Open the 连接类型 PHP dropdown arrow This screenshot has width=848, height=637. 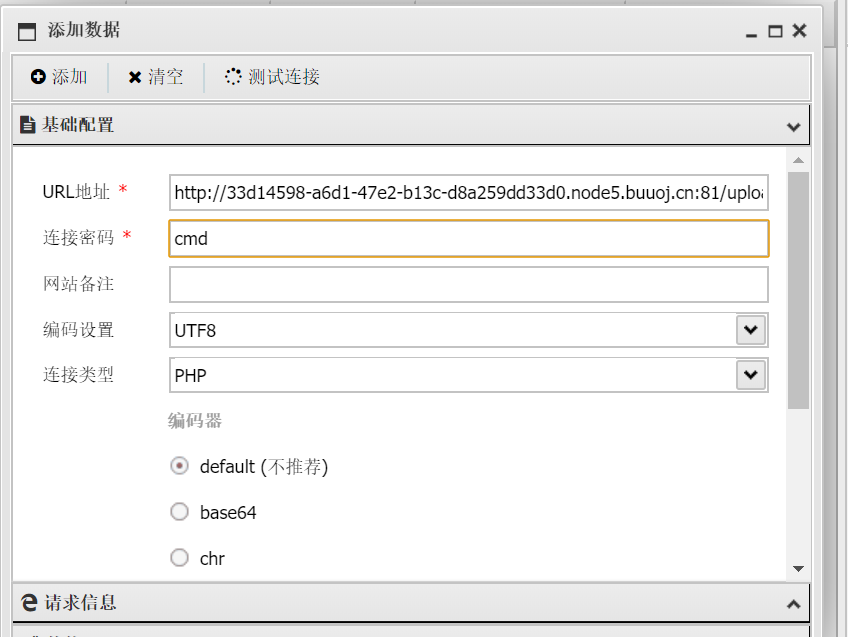coord(750,375)
